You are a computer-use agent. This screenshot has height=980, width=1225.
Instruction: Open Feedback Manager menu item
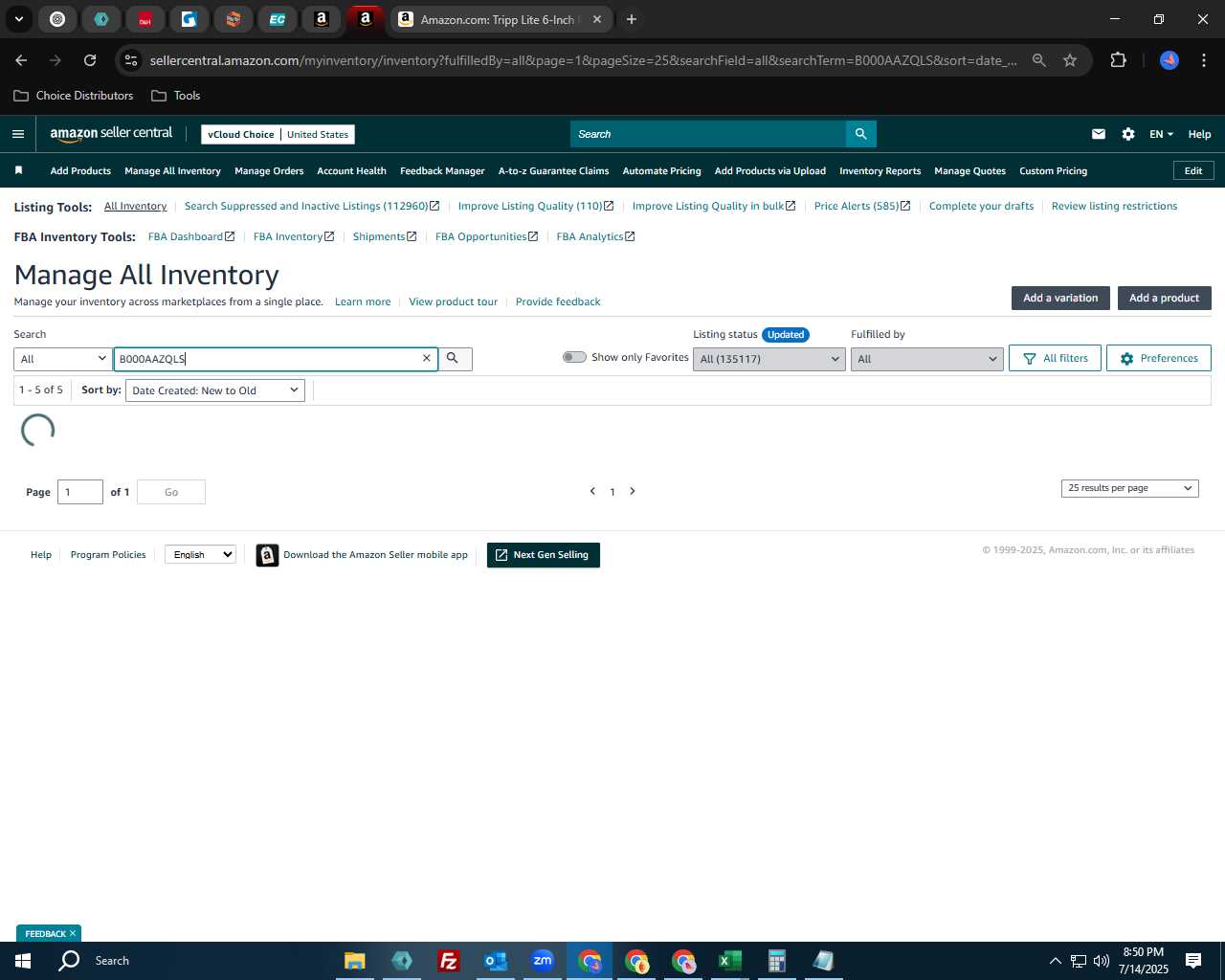point(442,171)
